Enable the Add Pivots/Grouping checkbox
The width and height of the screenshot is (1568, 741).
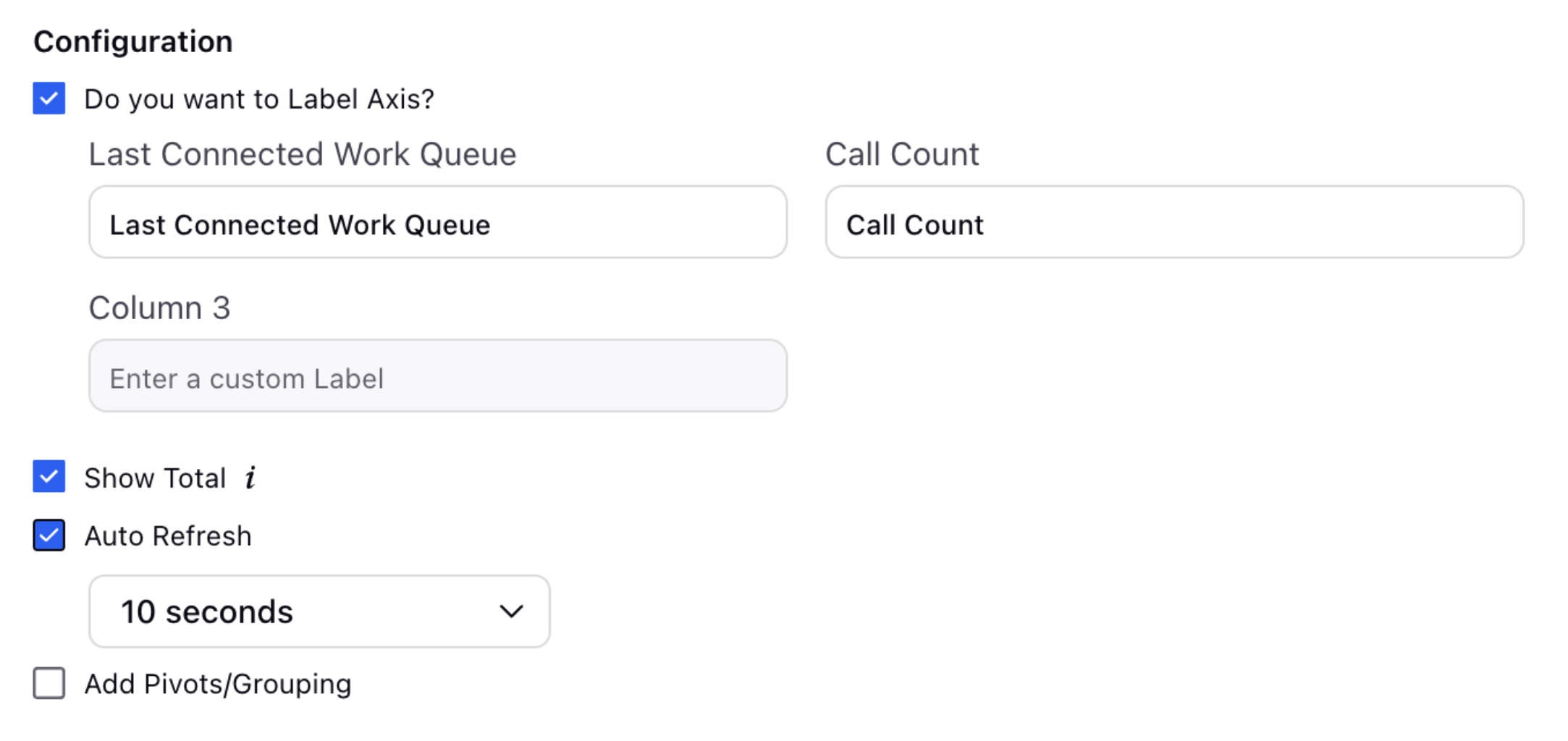tap(49, 683)
